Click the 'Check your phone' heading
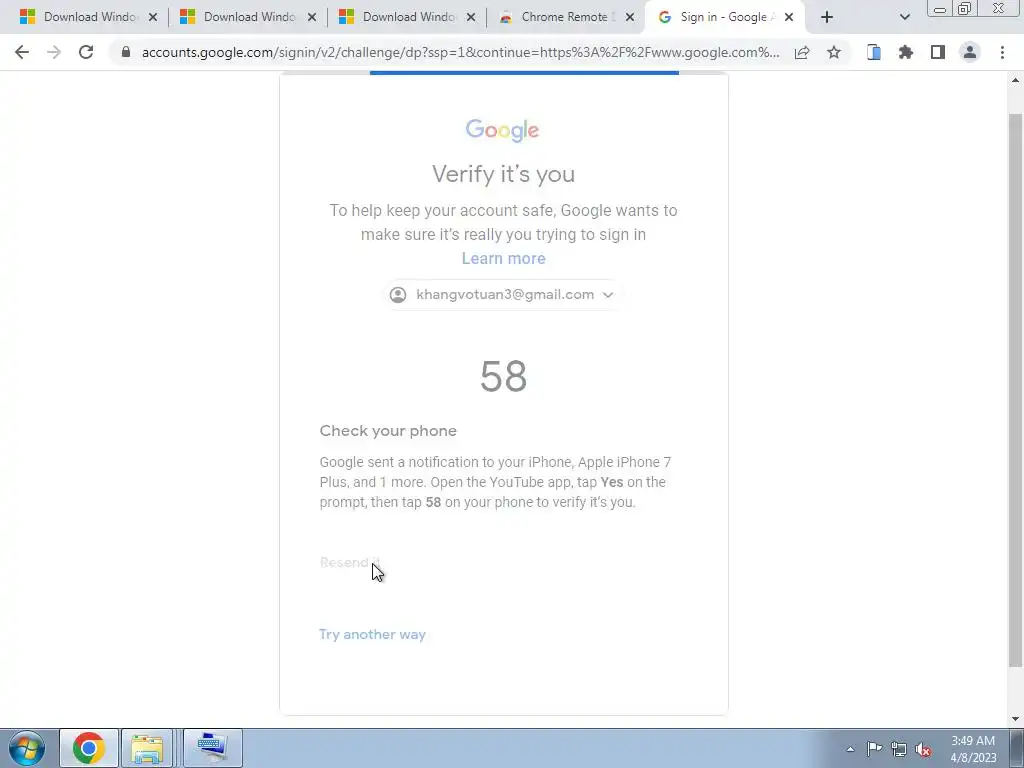Viewport: 1024px width, 768px height. pos(388,431)
